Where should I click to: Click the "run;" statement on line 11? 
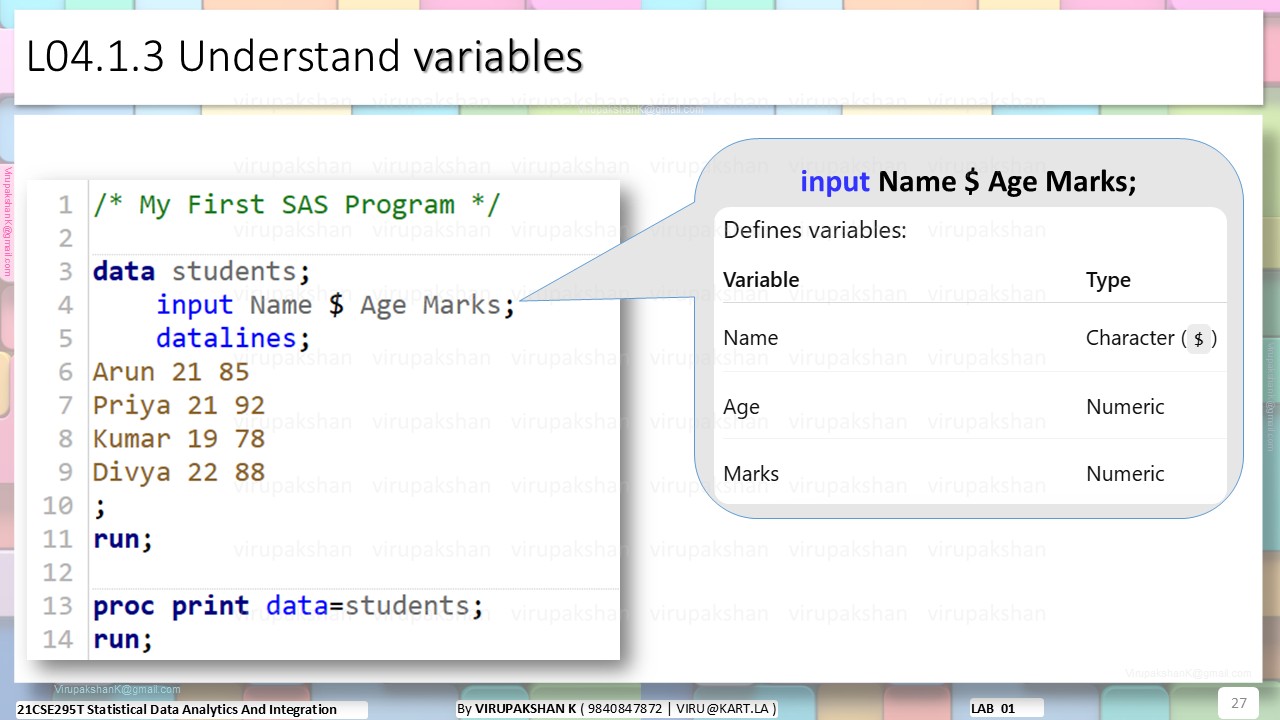coord(123,540)
